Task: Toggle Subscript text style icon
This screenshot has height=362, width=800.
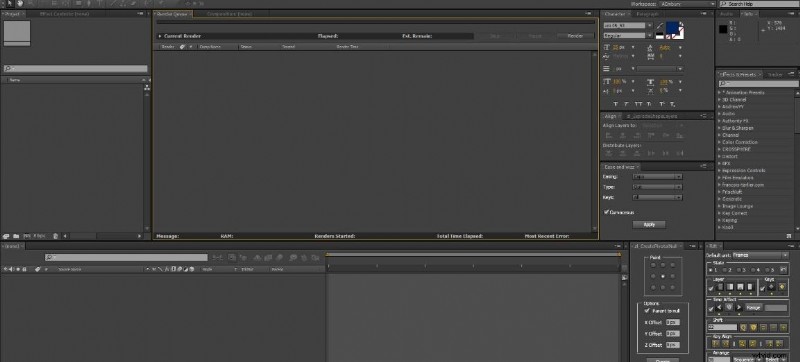Action: (672, 105)
